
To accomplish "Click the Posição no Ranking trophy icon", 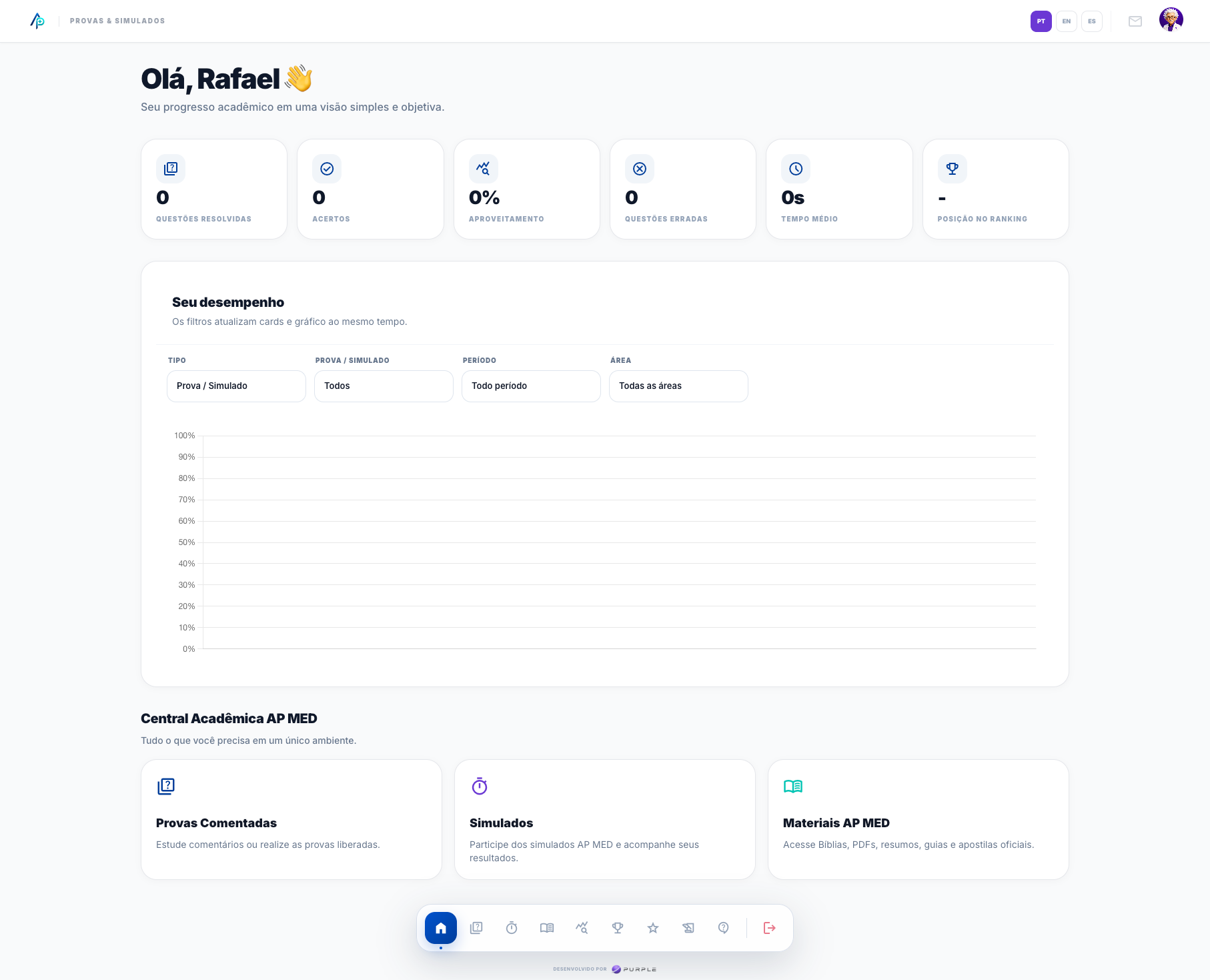I will [x=953, y=169].
